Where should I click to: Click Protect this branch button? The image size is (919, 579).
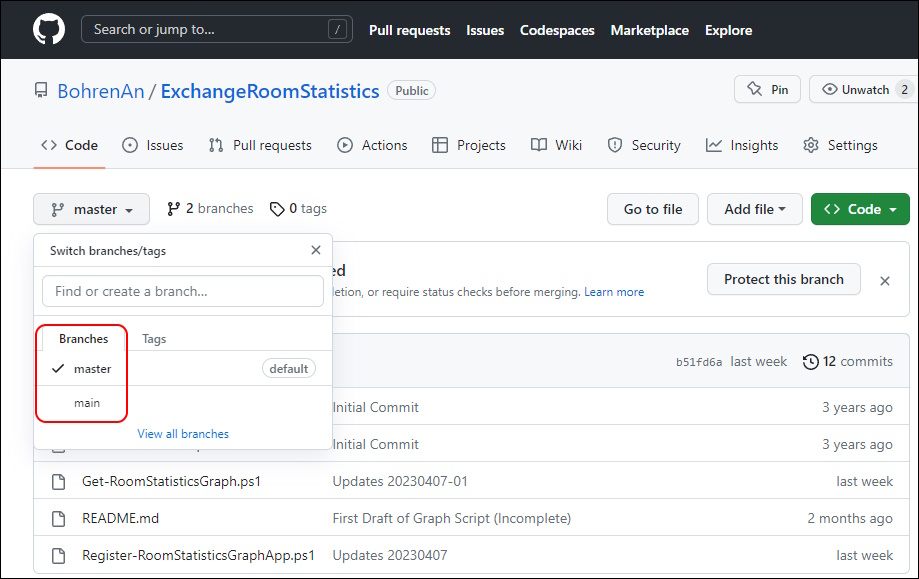(x=783, y=279)
